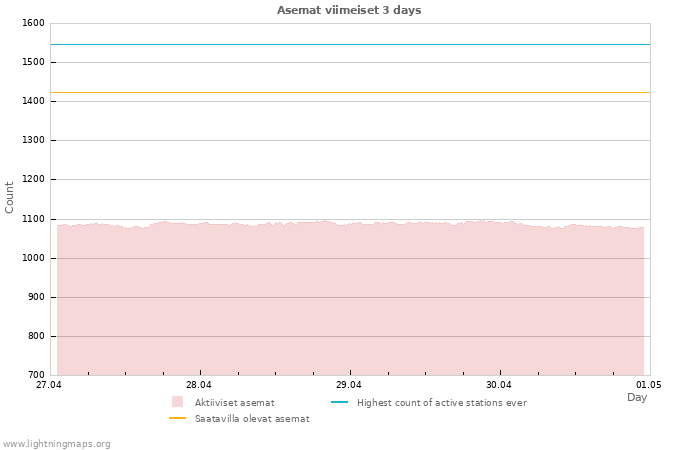Select the 'Saatavilla olevat asemat' legend label
The height and width of the screenshot is (450, 700).
point(252,419)
